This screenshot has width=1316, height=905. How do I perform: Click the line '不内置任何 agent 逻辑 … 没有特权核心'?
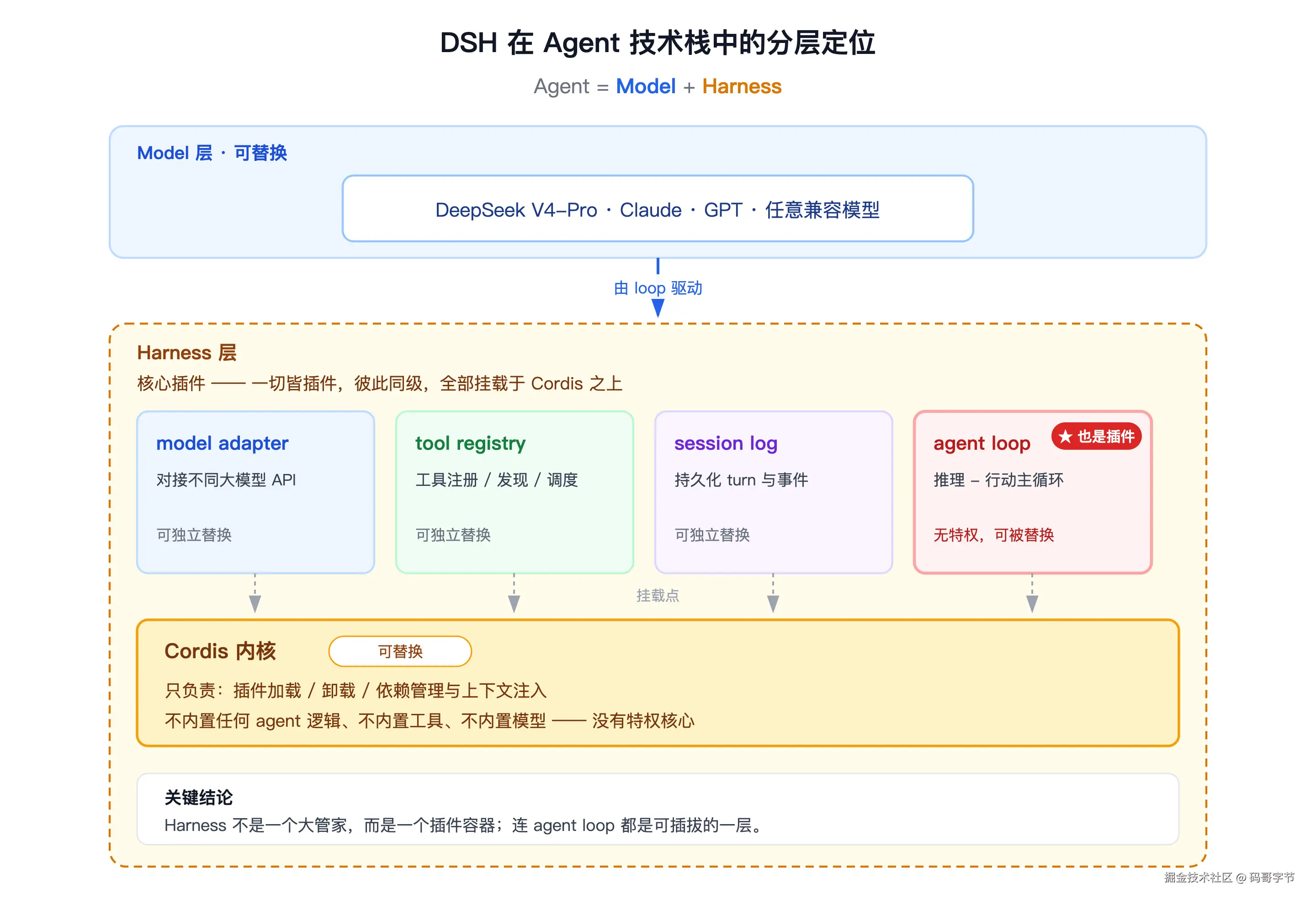[x=430, y=721]
